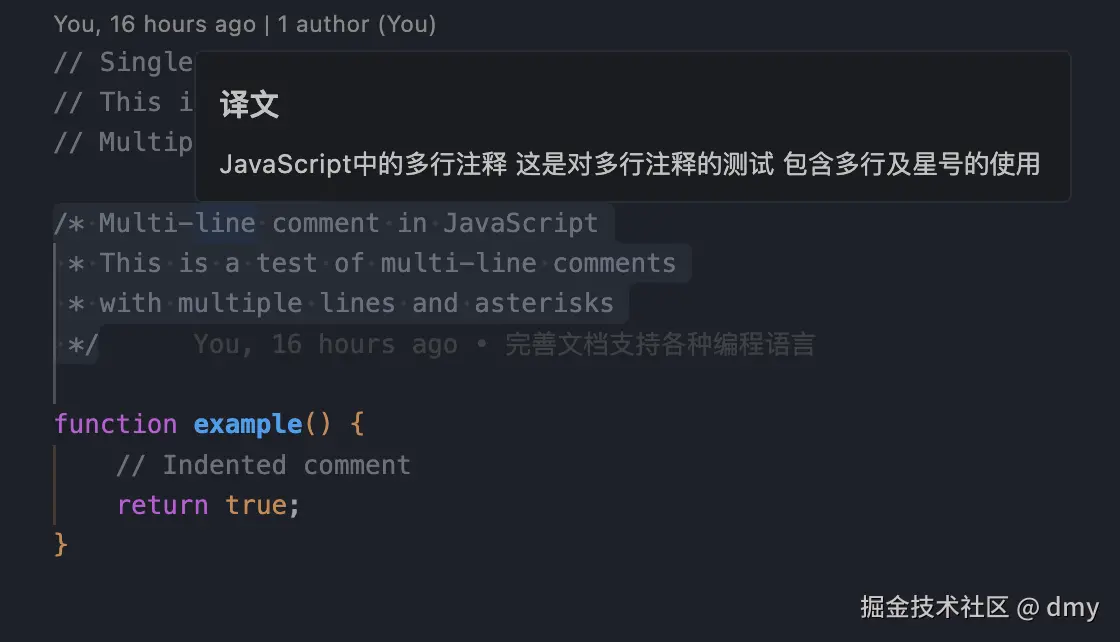Click the "译文" heading in the tooltip

coord(249,105)
